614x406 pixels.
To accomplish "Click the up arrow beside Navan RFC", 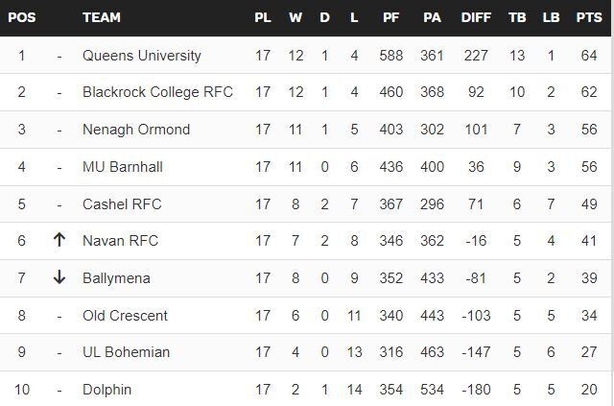I will pyautogui.click(x=59, y=240).
